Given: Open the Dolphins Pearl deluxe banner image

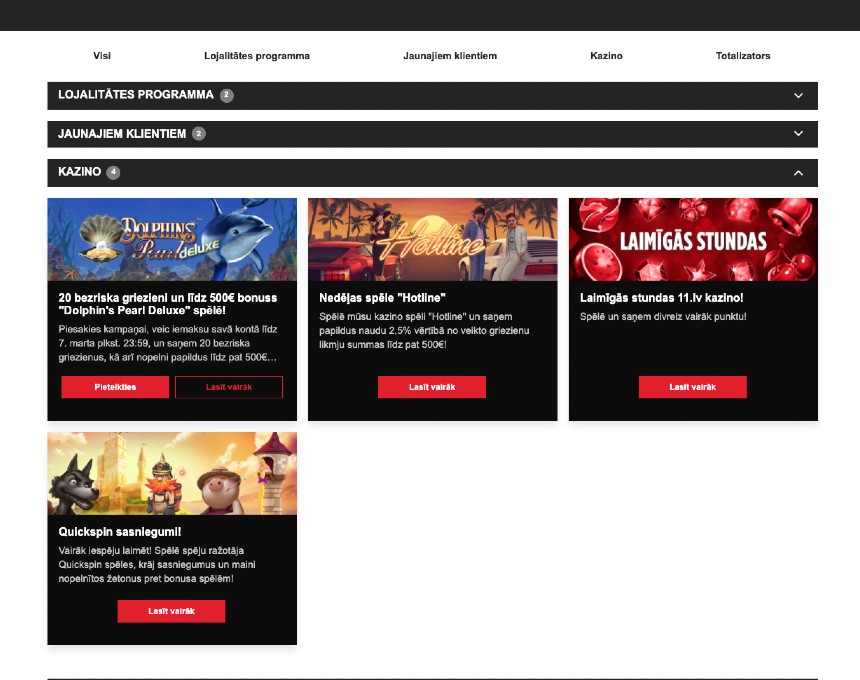Looking at the screenshot, I should tap(172, 240).
